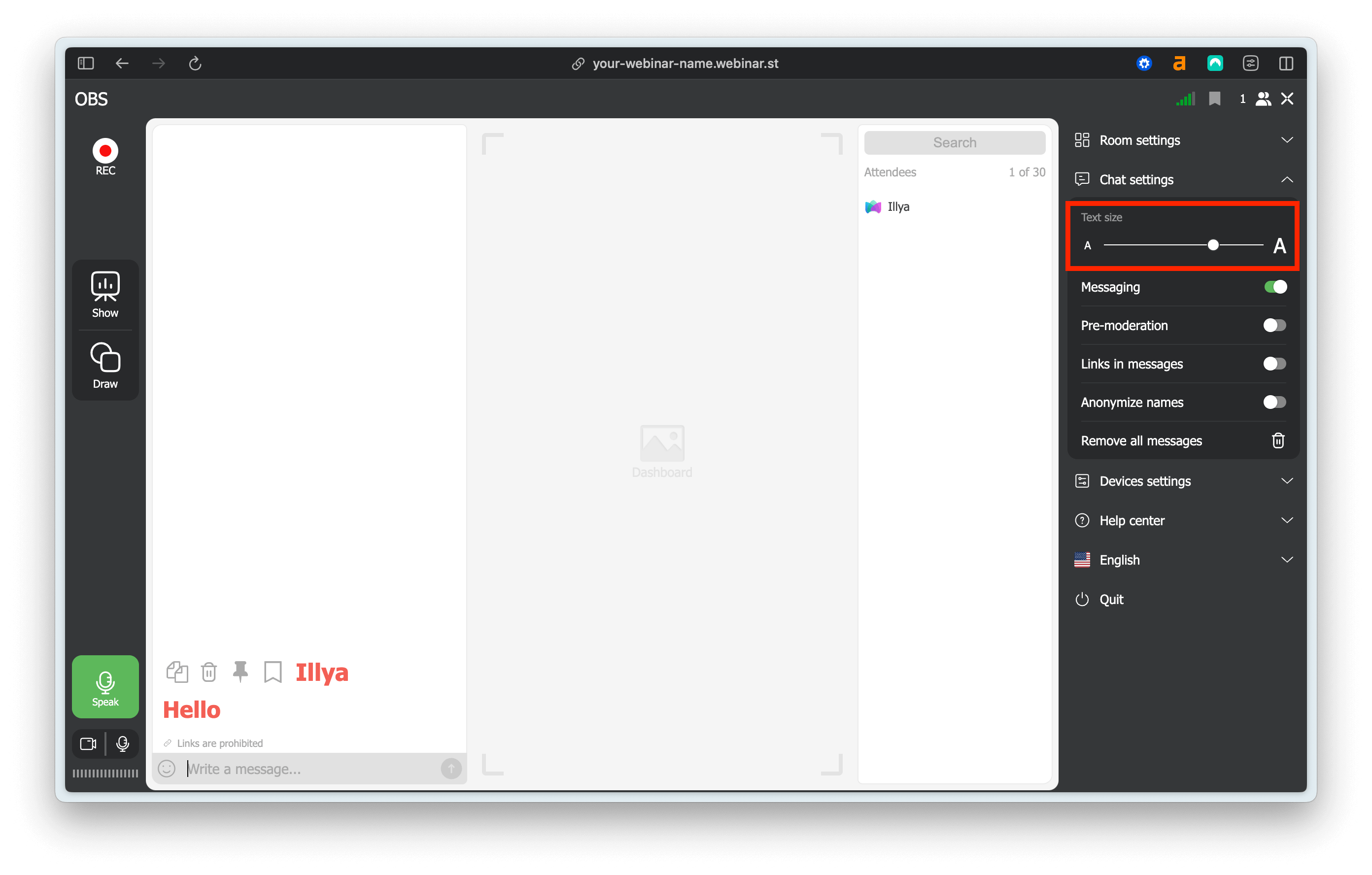
Task: Click the attendee search field
Action: pos(955,142)
